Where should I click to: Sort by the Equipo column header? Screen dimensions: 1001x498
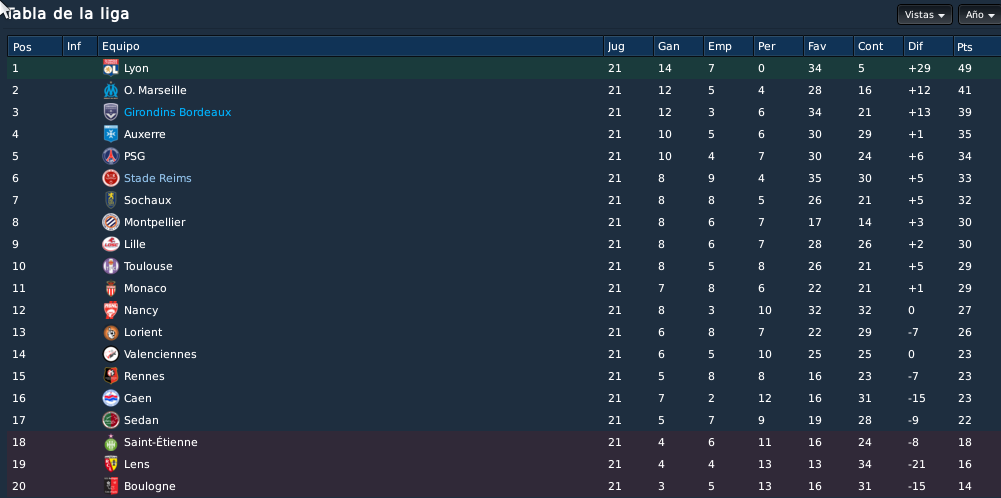[x=350, y=47]
